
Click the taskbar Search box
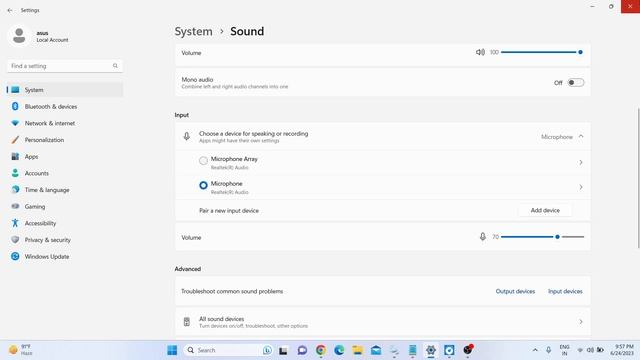229,350
